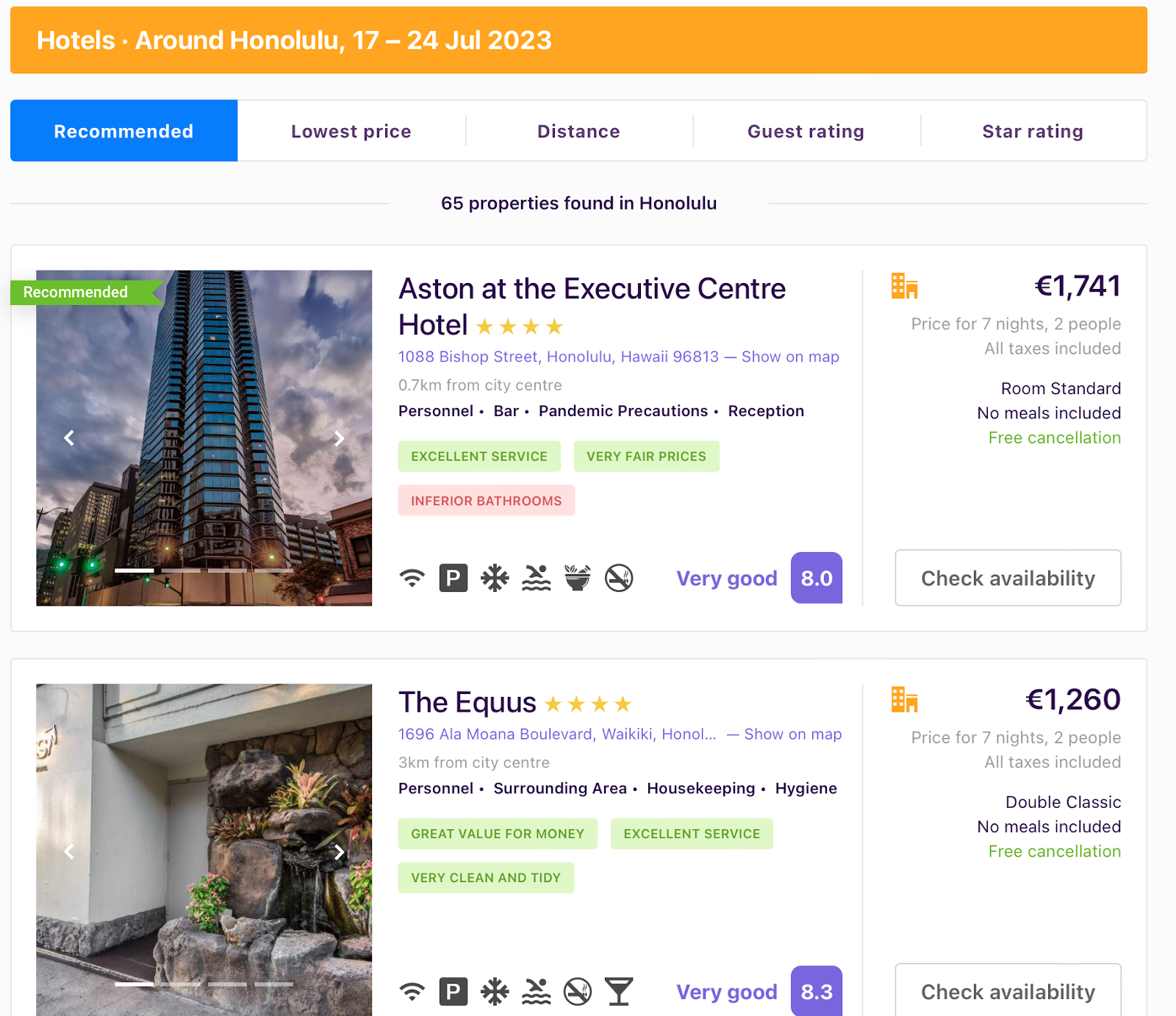
Task: Check availability for Aston Executive Centre Hotel
Action: point(1008,578)
